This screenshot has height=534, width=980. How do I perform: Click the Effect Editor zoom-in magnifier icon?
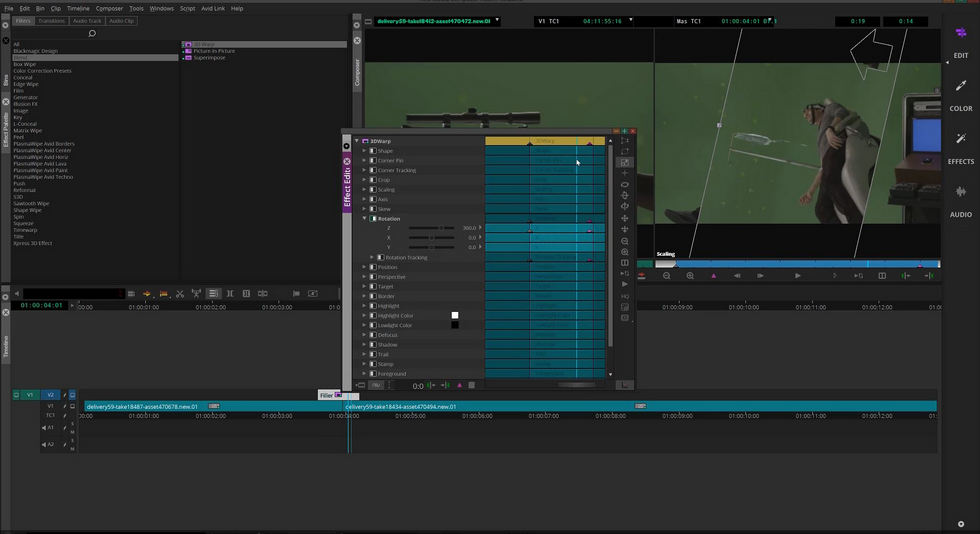pos(624,252)
